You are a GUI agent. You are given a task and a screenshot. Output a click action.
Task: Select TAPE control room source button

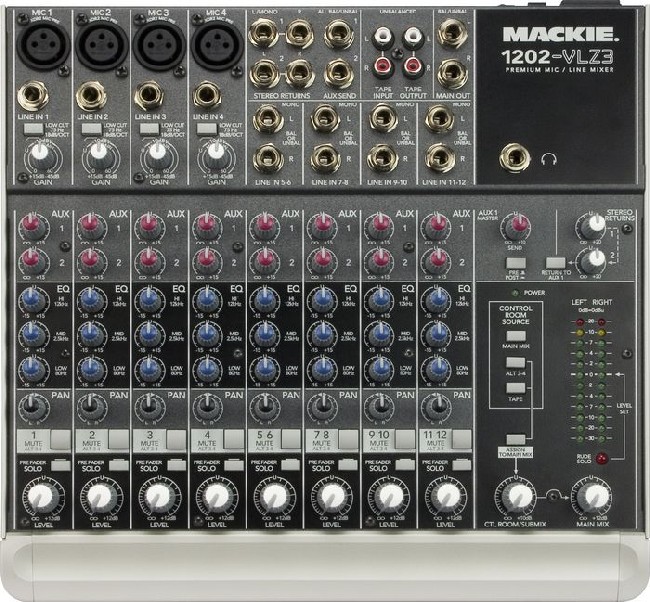coord(516,388)
